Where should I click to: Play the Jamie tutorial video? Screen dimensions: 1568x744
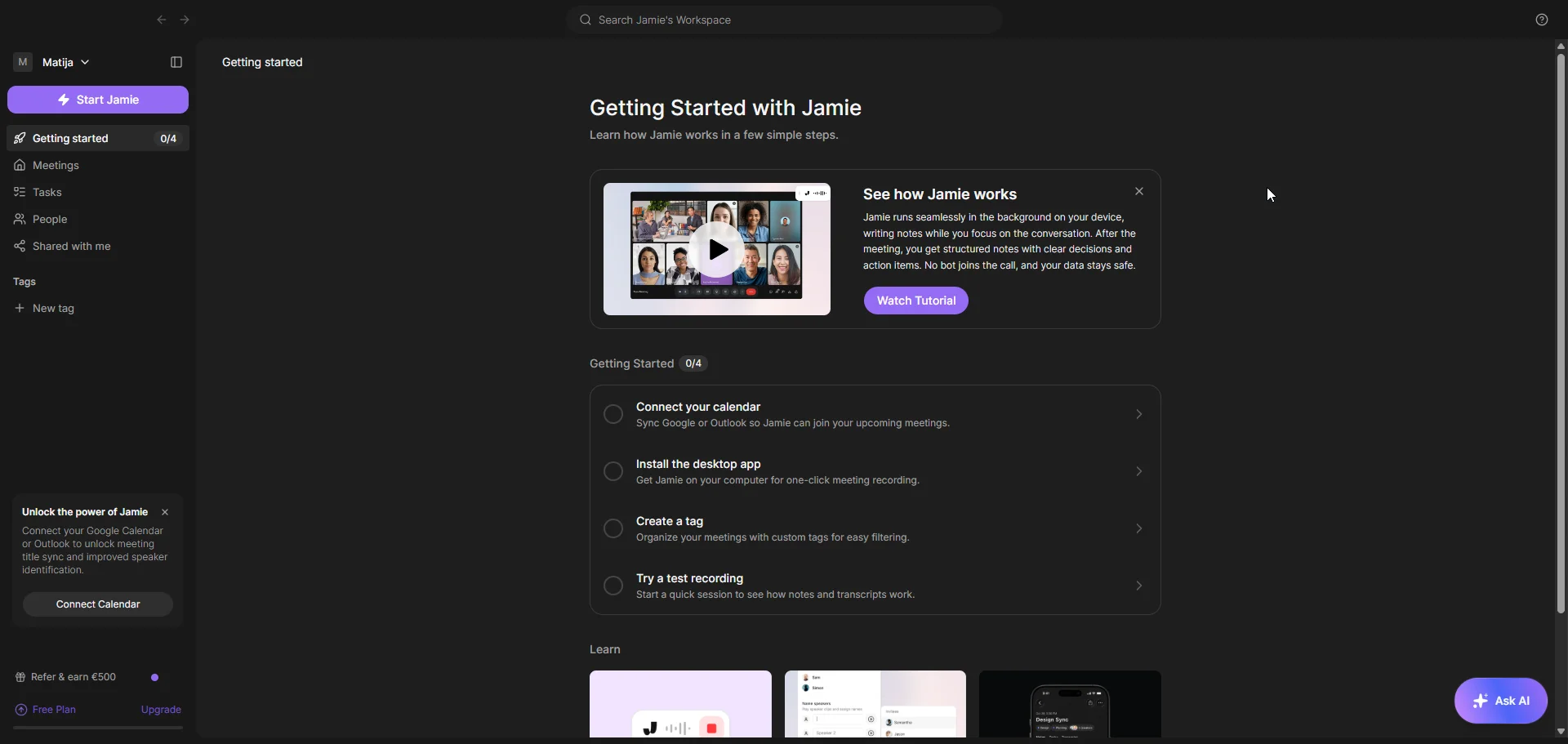tap(716, 250)
